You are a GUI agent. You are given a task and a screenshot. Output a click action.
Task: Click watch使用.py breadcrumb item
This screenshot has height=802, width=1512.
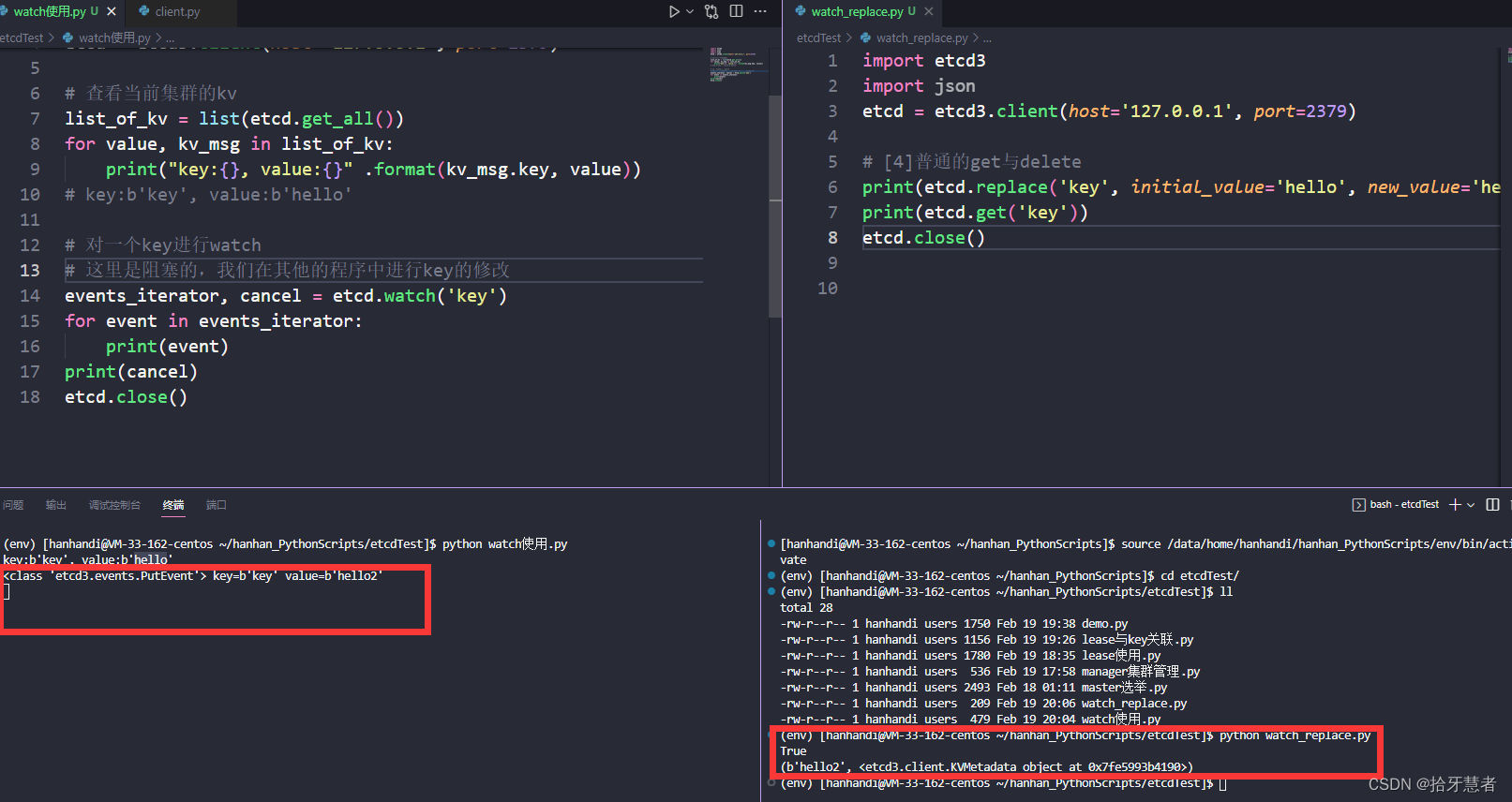(114, 37)
